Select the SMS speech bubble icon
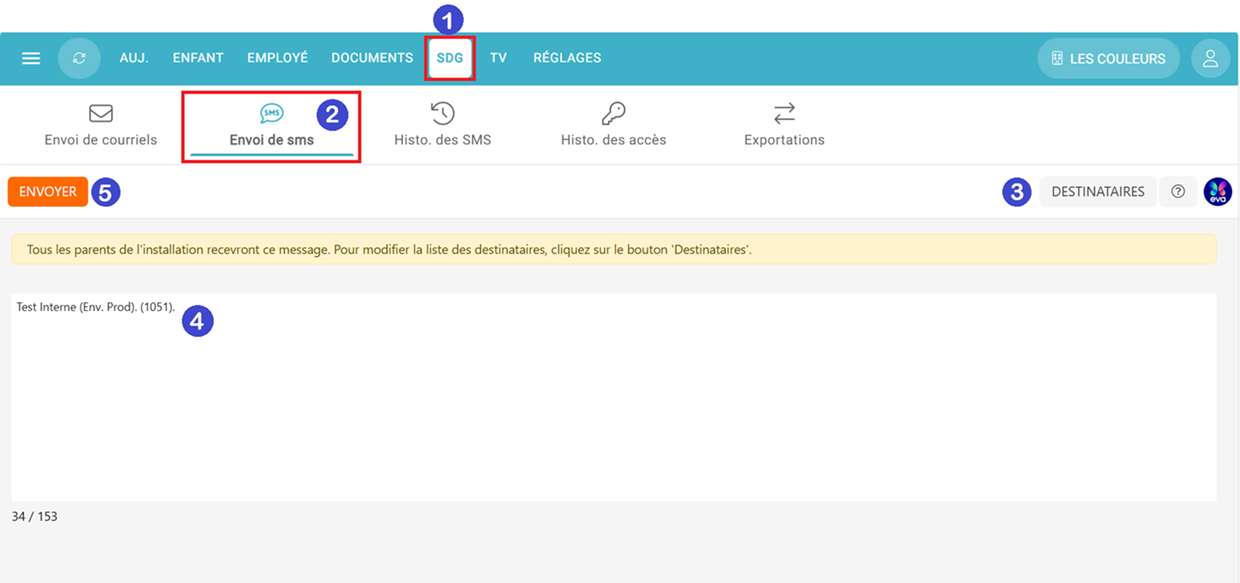This screenshot has height=583, width=1240. pos(271,113)
